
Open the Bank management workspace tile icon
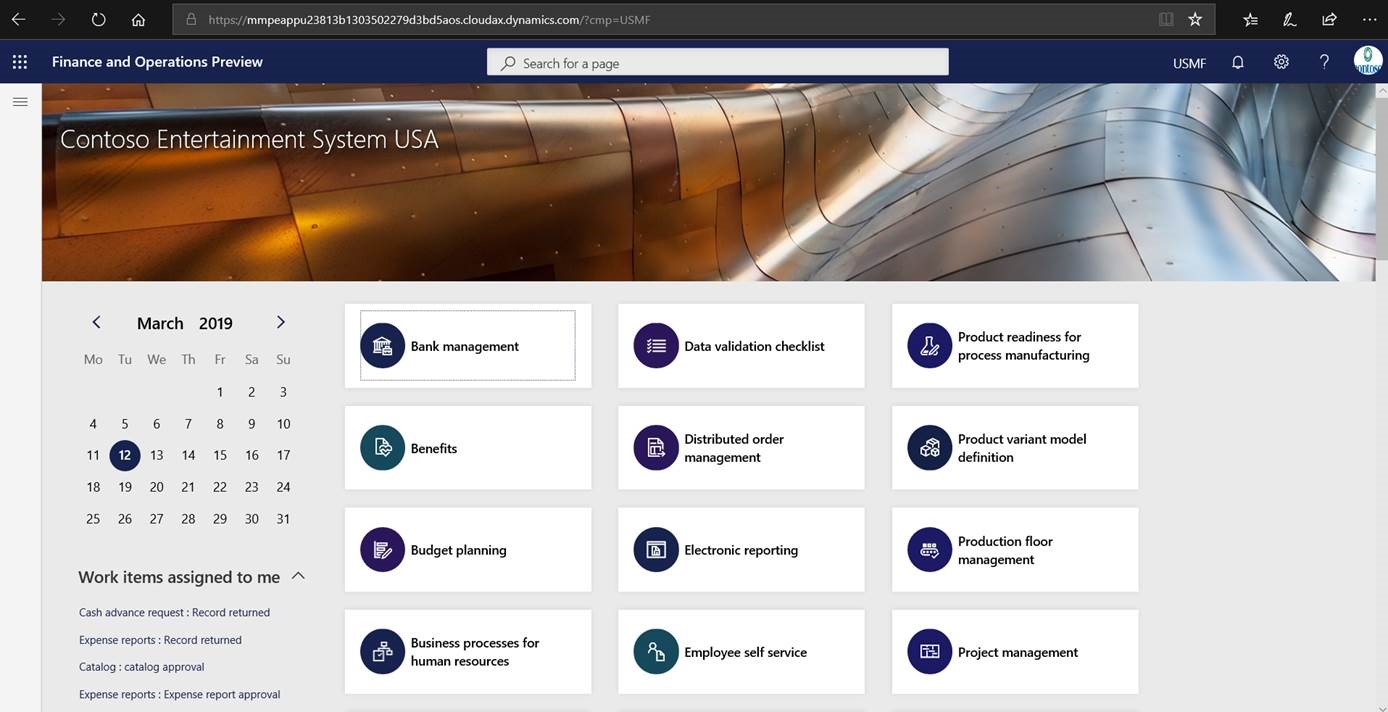tap(382, 346)
